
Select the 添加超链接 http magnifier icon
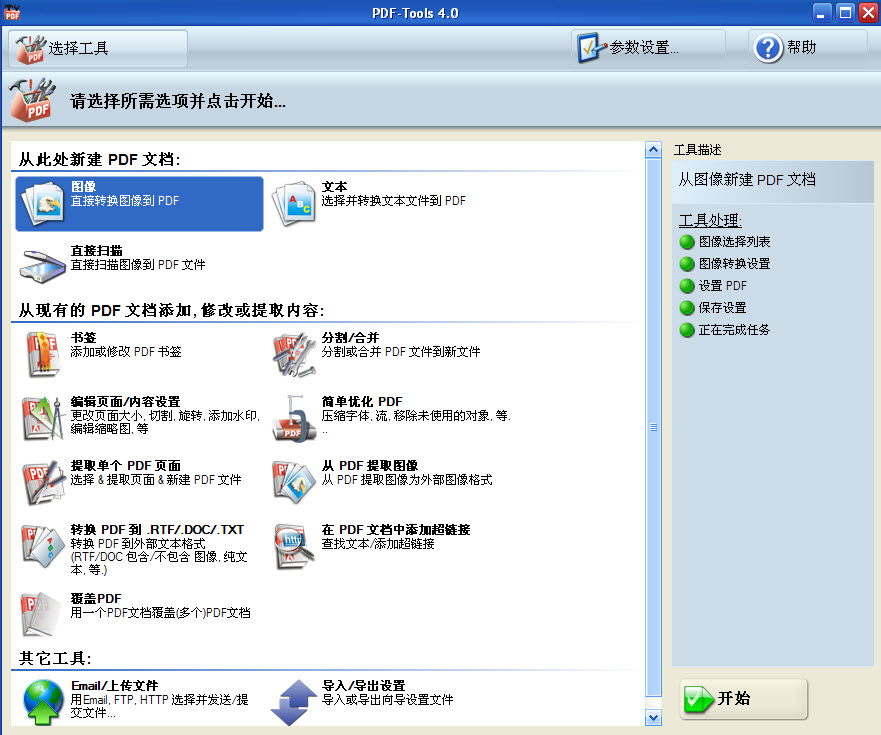click(x=294, y=547)
